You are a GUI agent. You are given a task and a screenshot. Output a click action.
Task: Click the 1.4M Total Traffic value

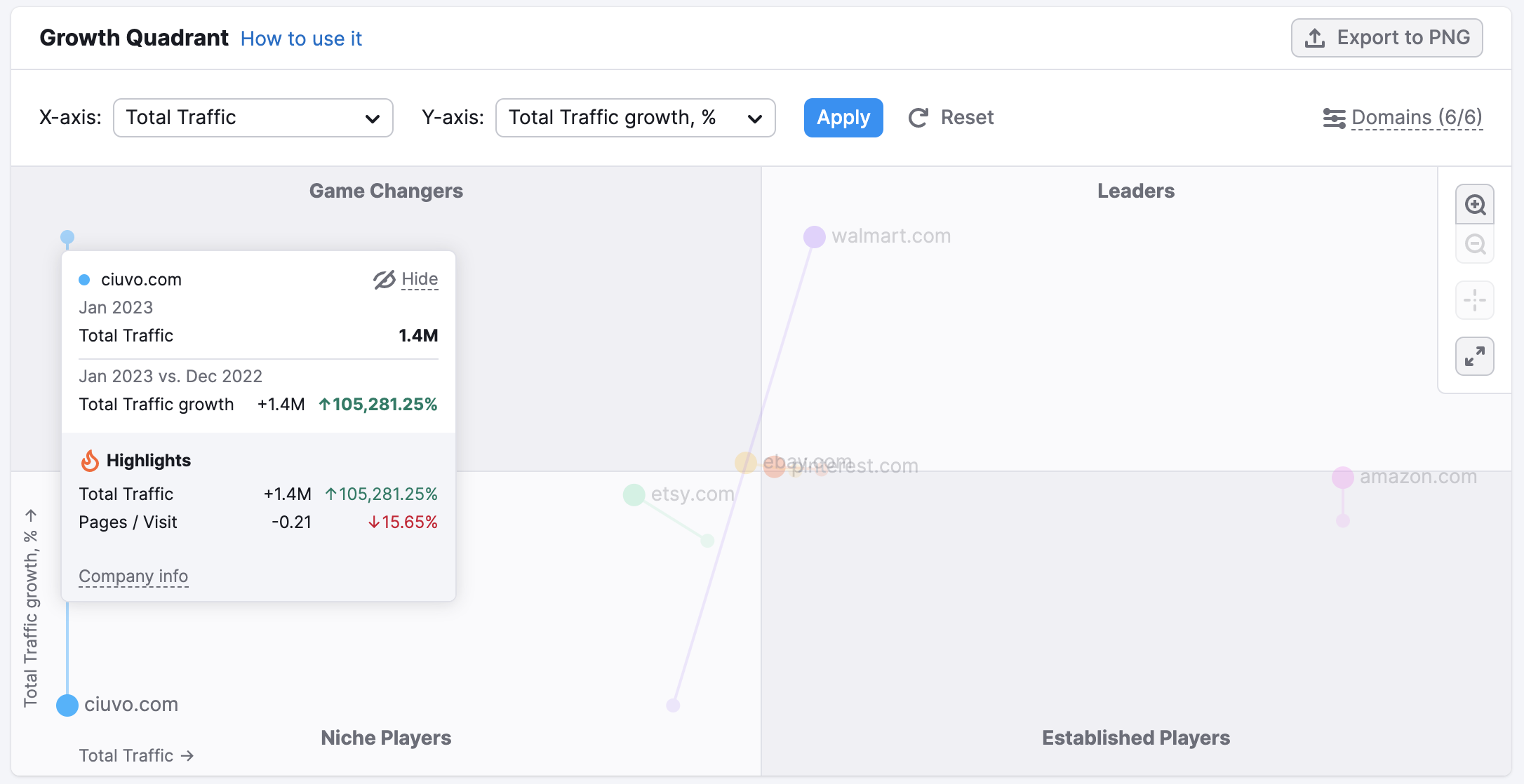tap(418, 336)
